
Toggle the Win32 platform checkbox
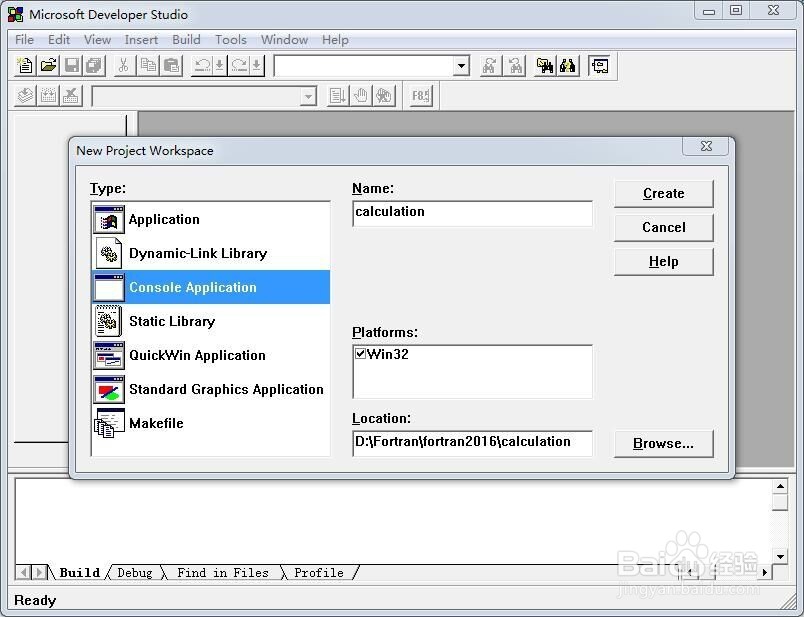click(x=360, y=353)
